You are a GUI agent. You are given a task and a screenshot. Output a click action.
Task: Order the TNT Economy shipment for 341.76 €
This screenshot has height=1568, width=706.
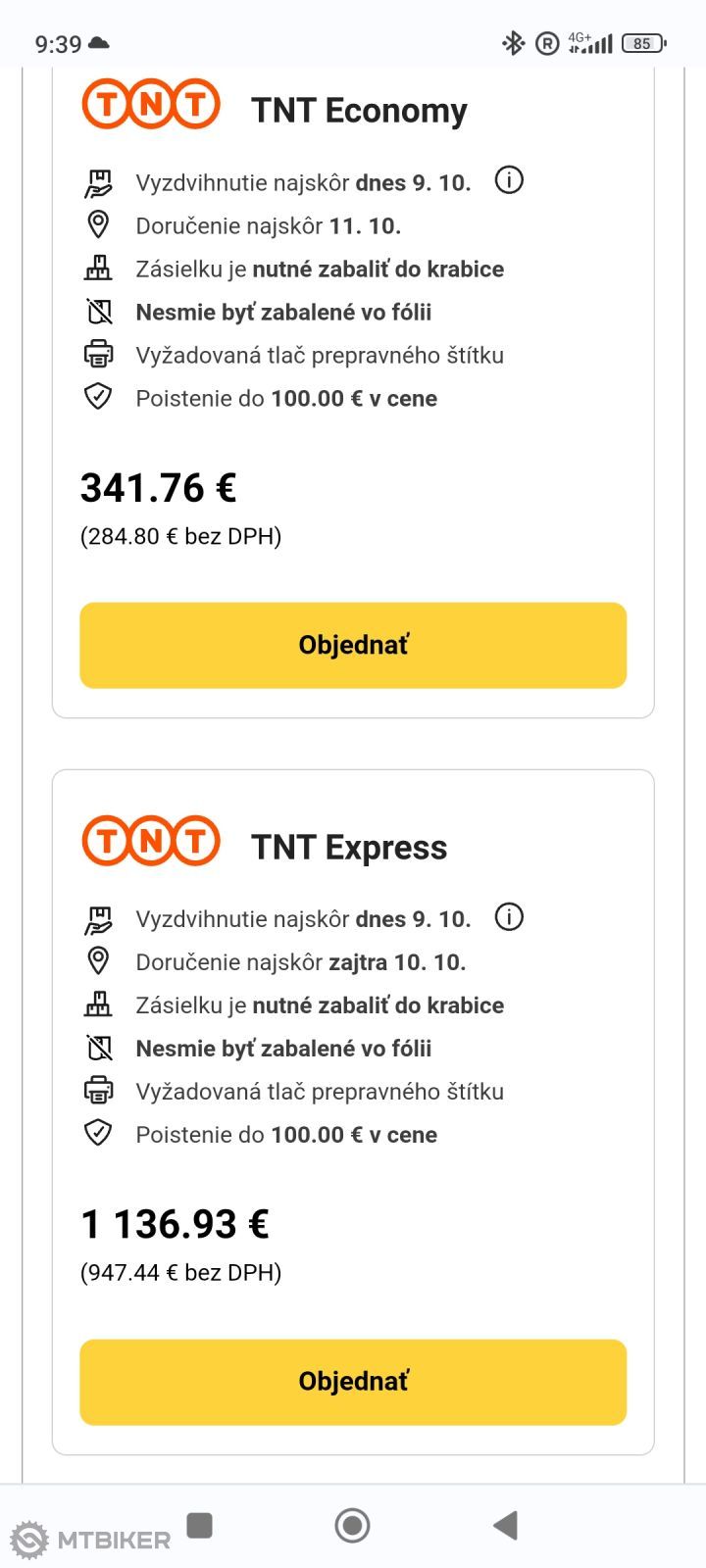(x=353, y=645)
